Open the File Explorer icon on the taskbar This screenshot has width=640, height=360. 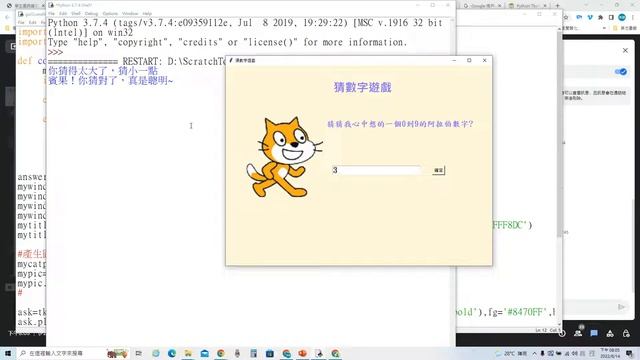188,353
